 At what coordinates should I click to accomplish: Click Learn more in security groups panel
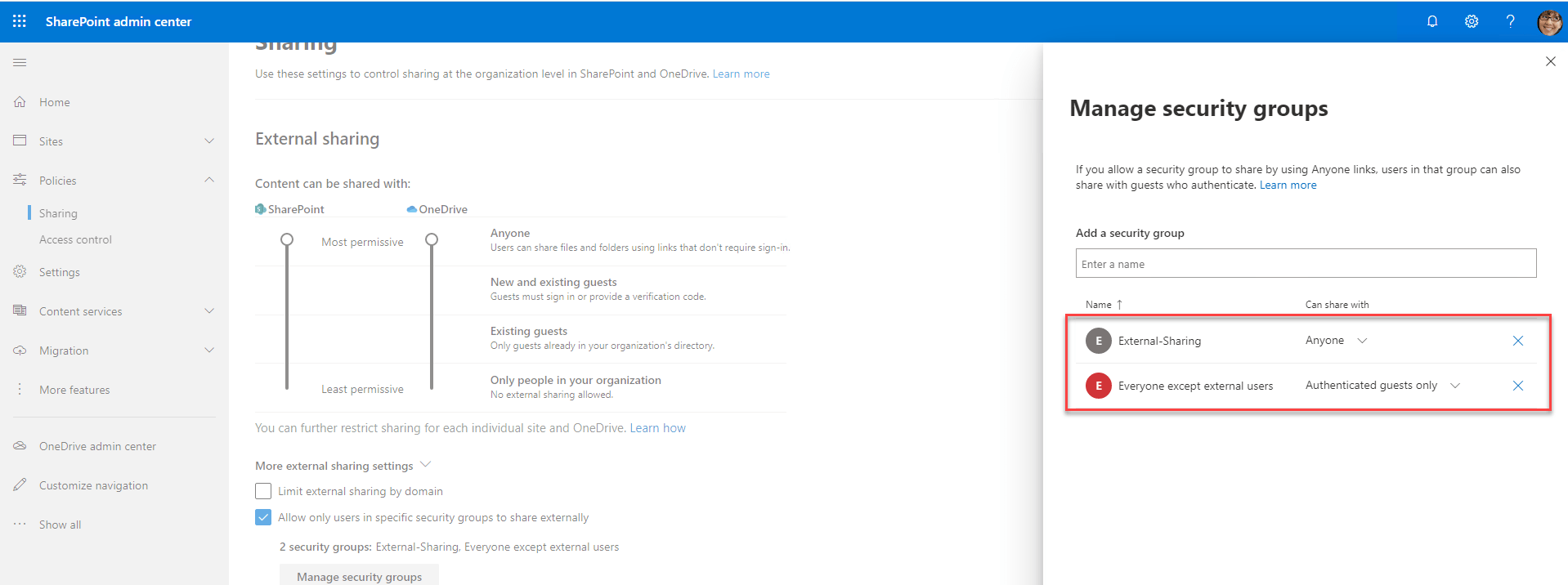[1288, 185]
